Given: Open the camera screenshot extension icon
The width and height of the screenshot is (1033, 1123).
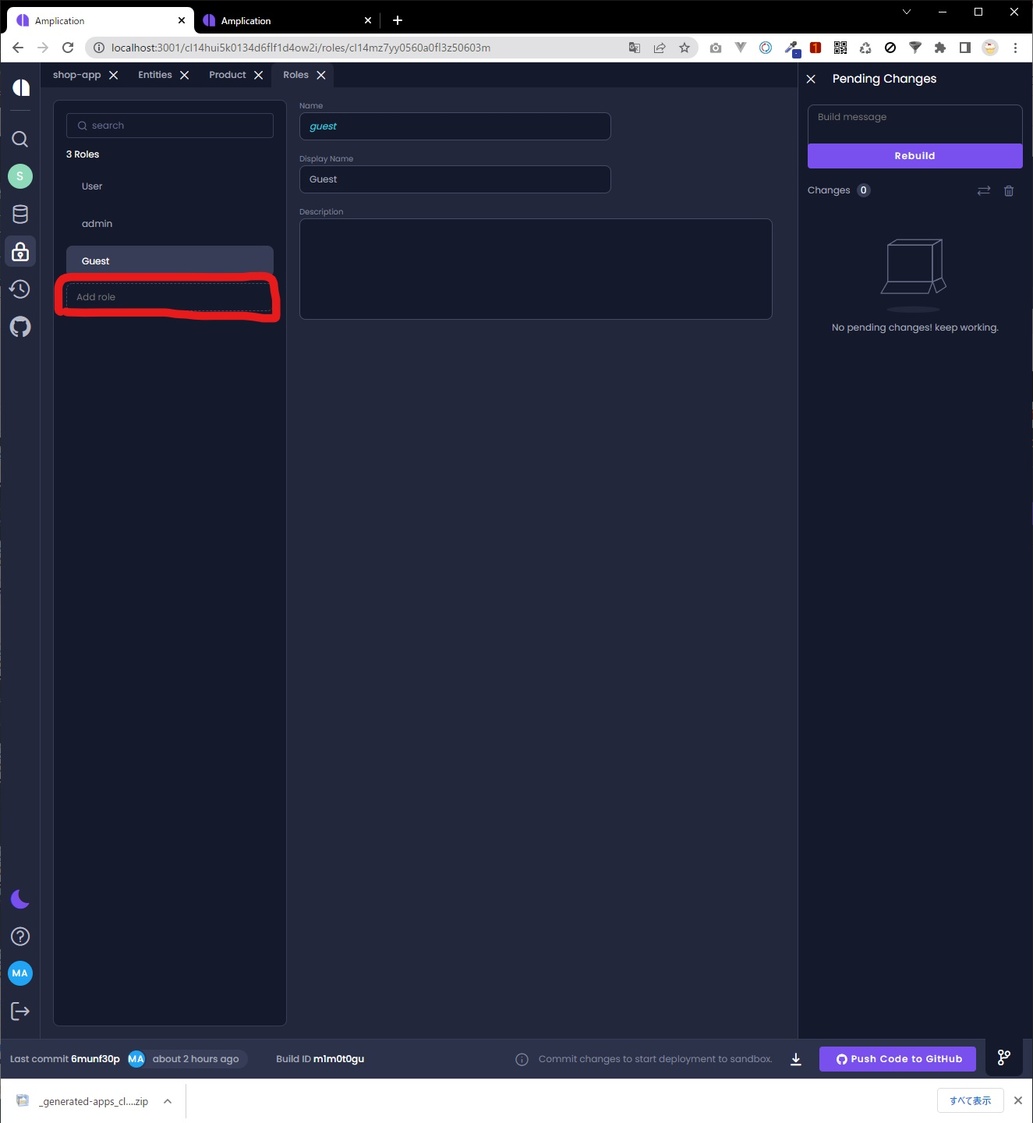Looking at the screenshot, I should [716, 48].
